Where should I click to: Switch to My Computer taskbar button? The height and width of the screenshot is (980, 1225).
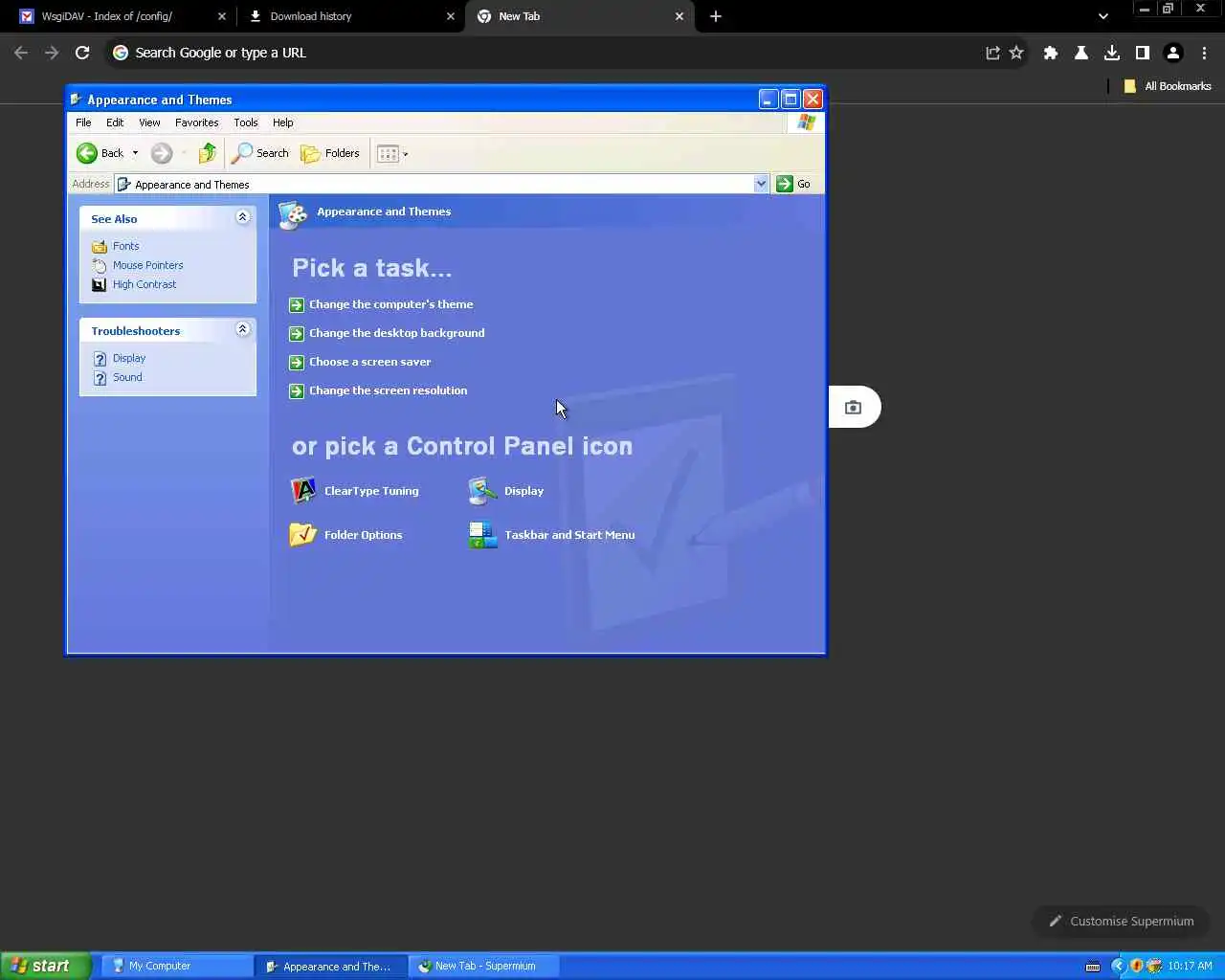(176, 966)
